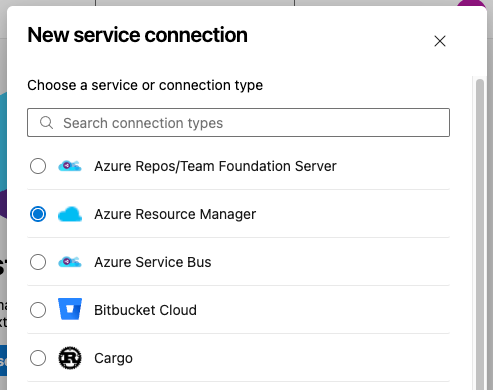Pick the Bitbucket Cloud radio button
This screenshot has height=390, width=493.
point(38,310)
